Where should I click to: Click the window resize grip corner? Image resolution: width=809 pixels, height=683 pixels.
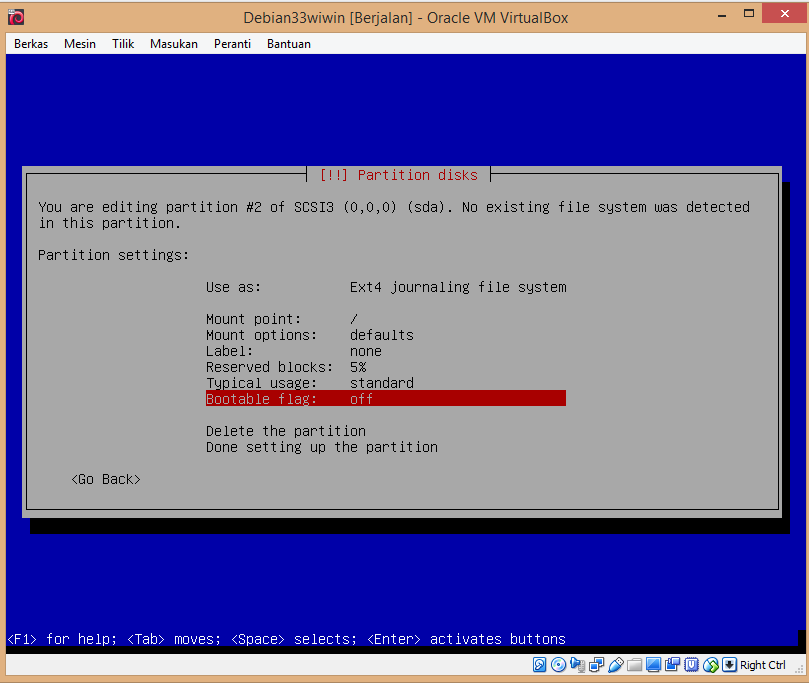[x=799, y=669]
